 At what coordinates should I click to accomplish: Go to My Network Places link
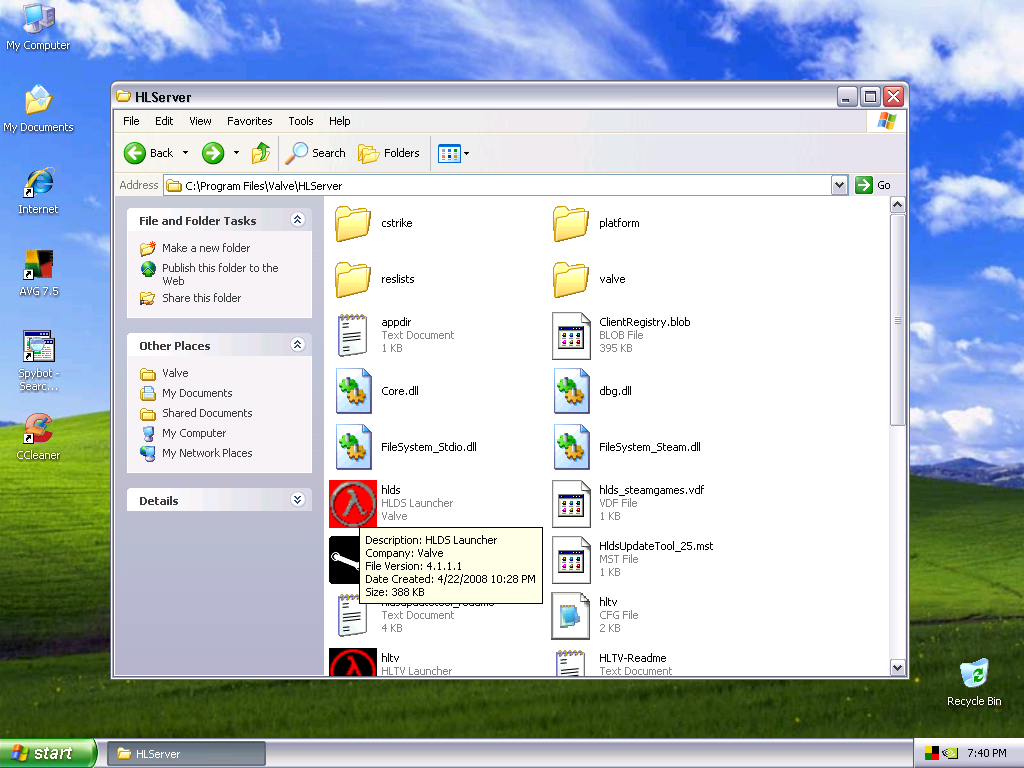click(207, 453)
